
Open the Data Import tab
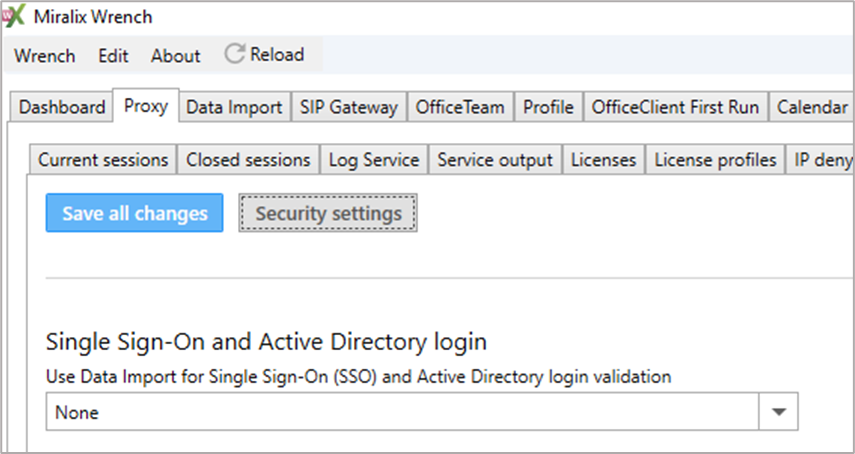pos(234,107)
